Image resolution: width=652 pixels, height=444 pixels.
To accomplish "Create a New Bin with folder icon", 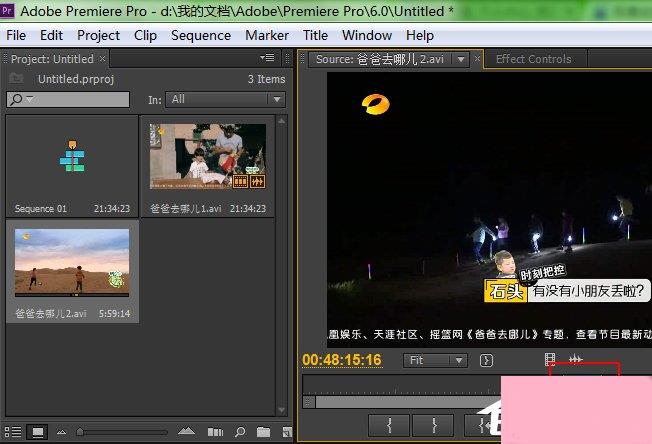I will pyautogui.click(x=263, y=432).
